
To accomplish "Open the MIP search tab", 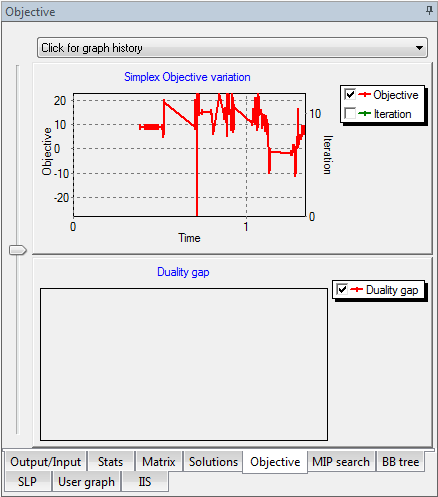I will pyautogui.click(x=341, y=462).
